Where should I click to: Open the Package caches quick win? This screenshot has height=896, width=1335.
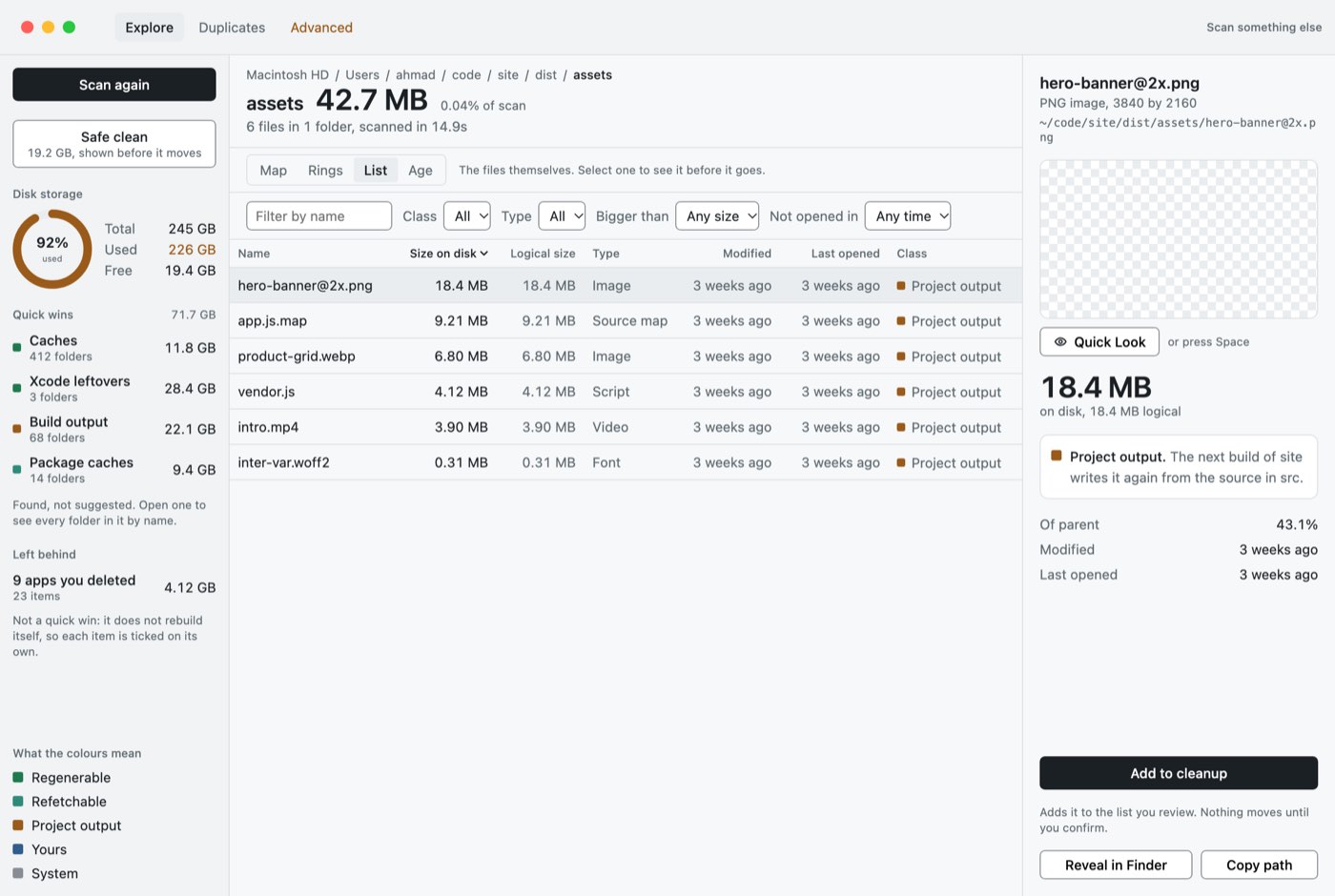pos(114,470)
